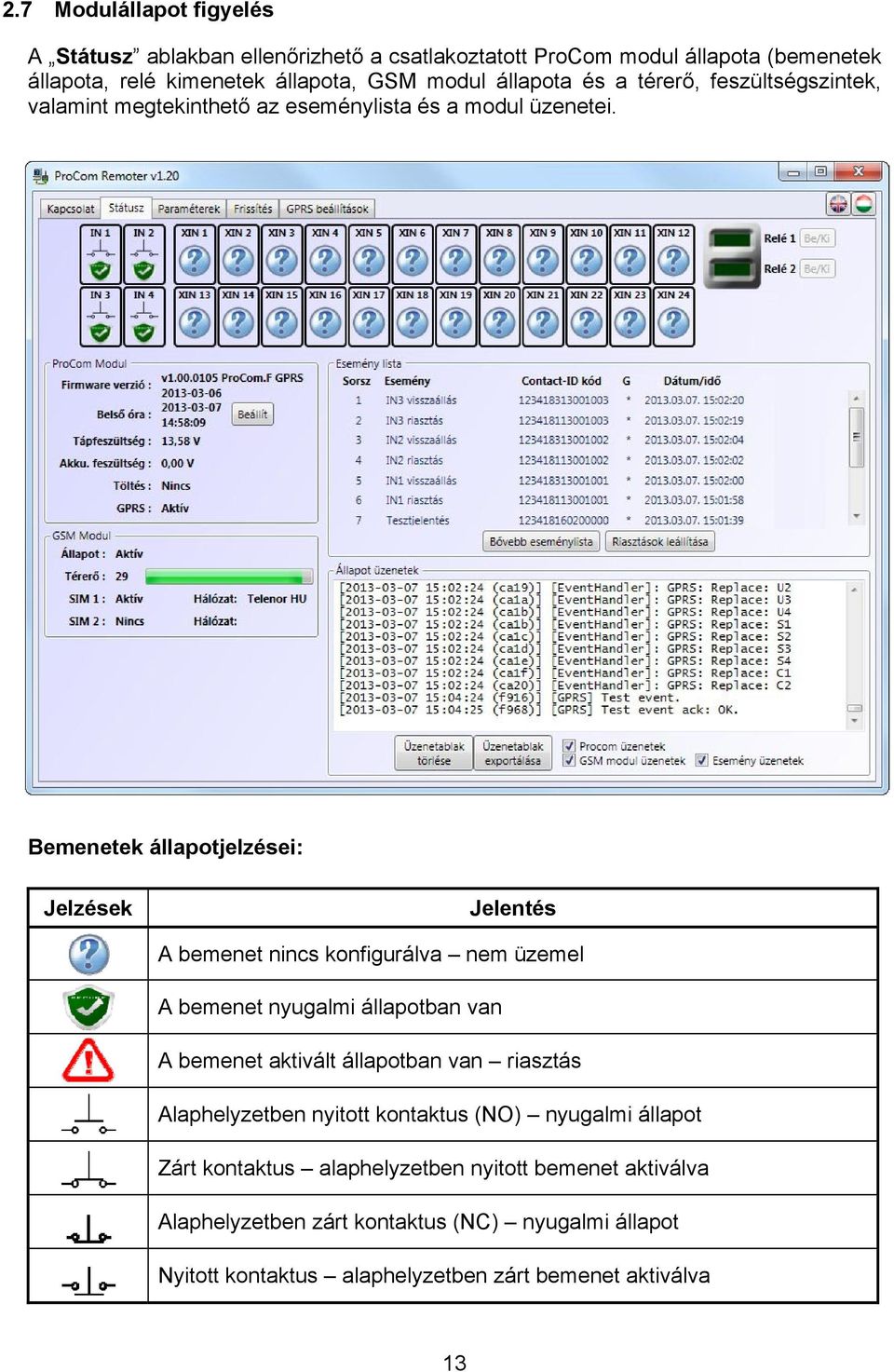Click the Contact-ID kód column header
This screenshot has height=1372, width=894.
tap(562, 381)
